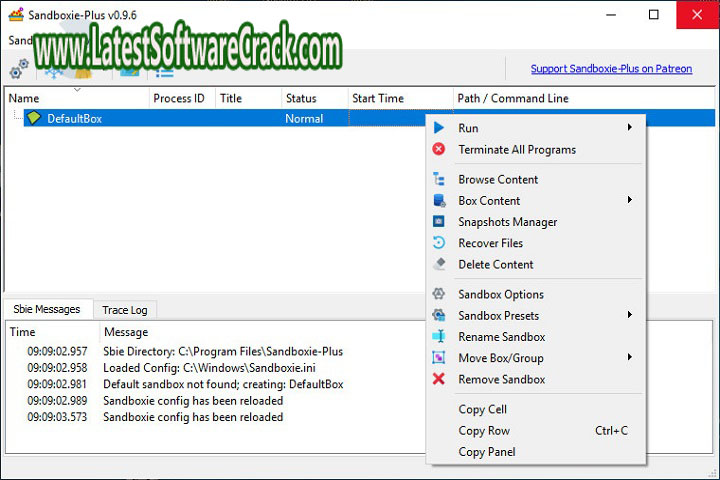720x480 pixels.
Task: Click the Delete Content eraser icon
Action: coord(439,265)
